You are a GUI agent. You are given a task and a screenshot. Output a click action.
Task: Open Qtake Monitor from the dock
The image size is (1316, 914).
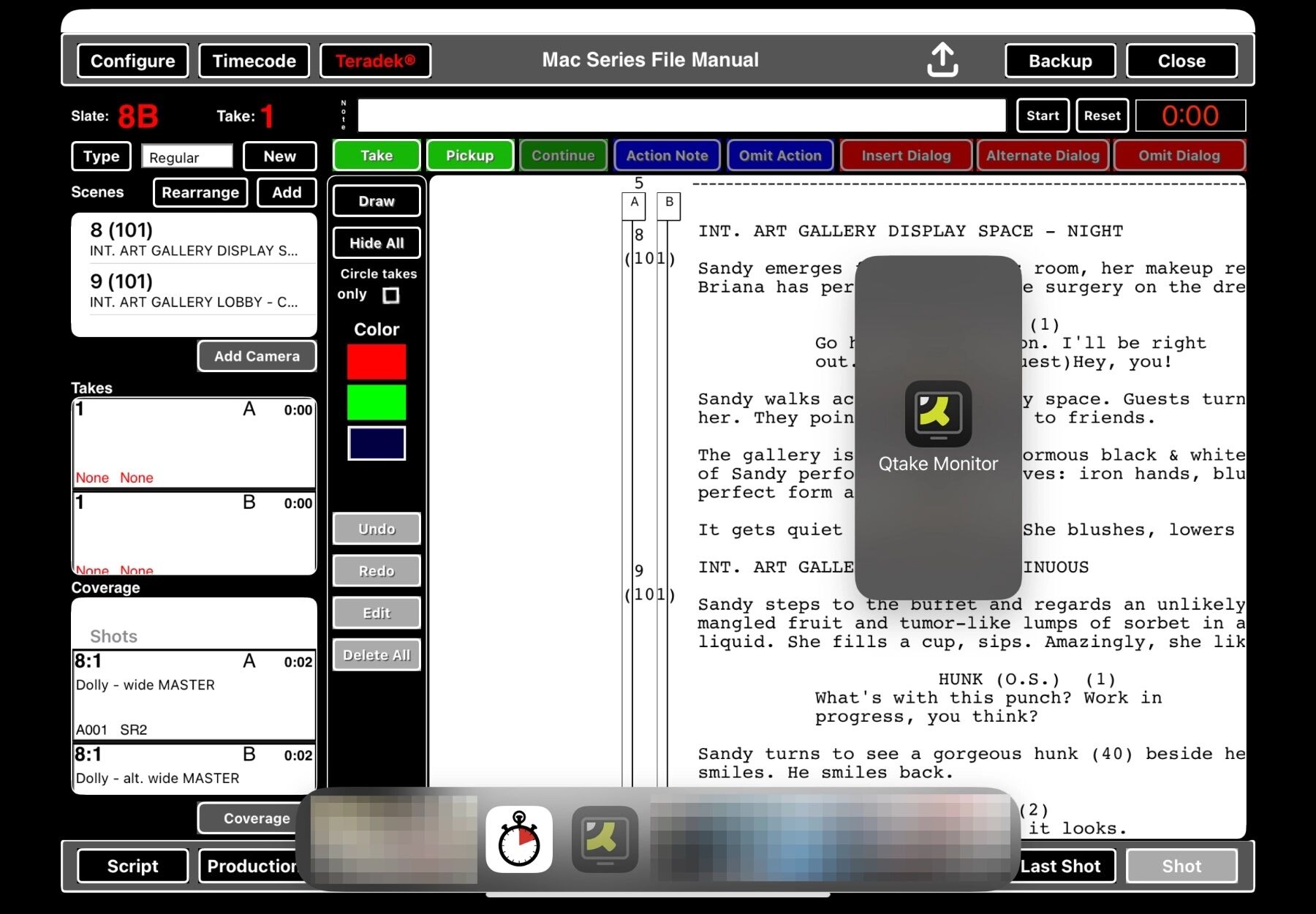coord(605,839)
